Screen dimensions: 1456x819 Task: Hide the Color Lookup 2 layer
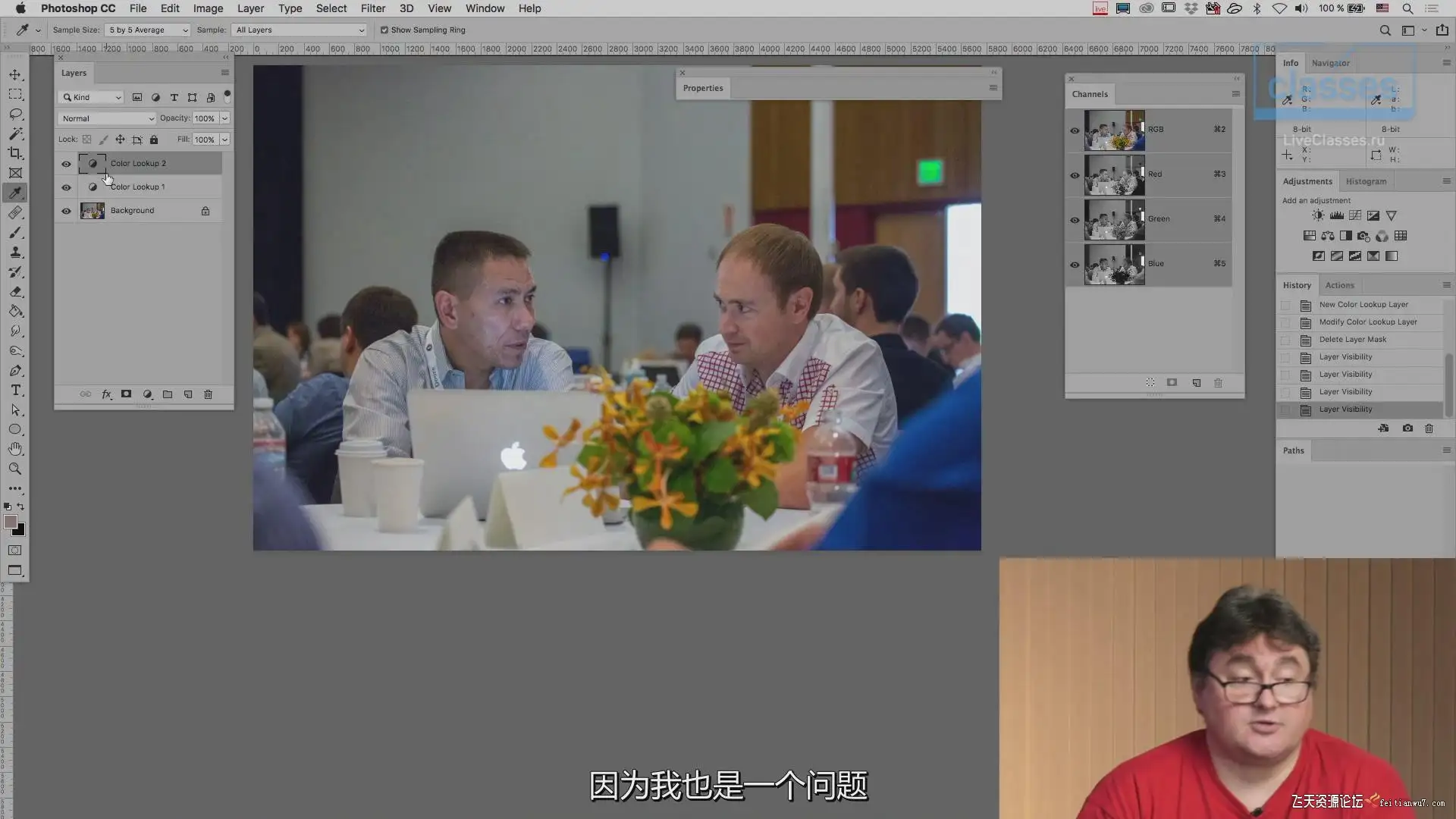[x=66, y=164]
